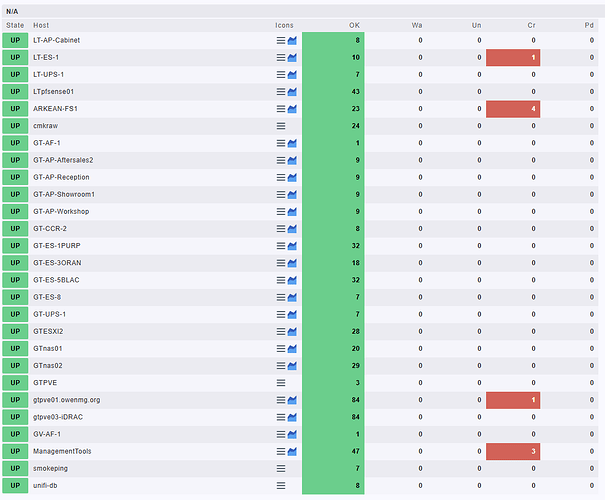The image size is (605, 500).
Task: Open the action menu icon for LT-AP-Cabinet
Action: (281, 41)
